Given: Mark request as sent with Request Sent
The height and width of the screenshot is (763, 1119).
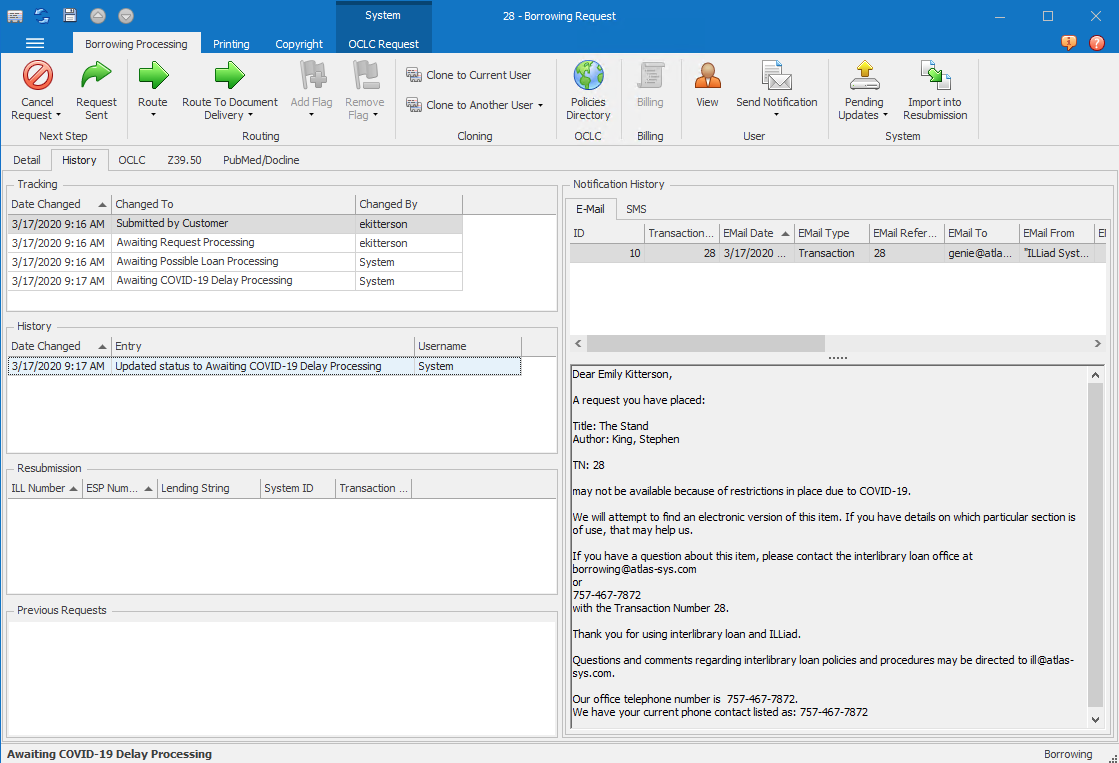Looking at the screenshot, I should click(x=96, y=76).
